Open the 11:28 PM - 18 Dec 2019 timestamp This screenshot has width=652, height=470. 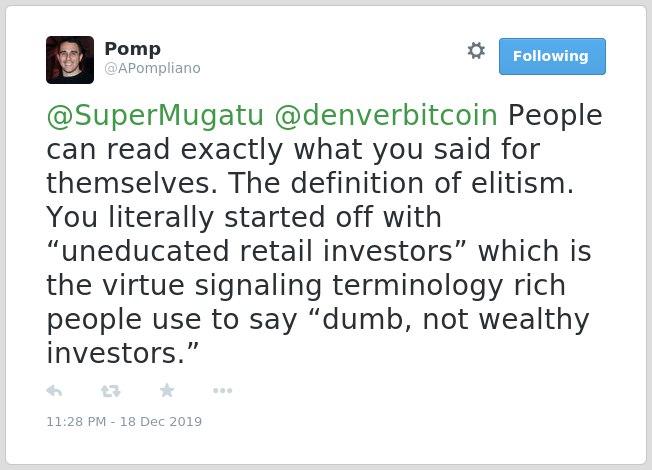point(124,421)
